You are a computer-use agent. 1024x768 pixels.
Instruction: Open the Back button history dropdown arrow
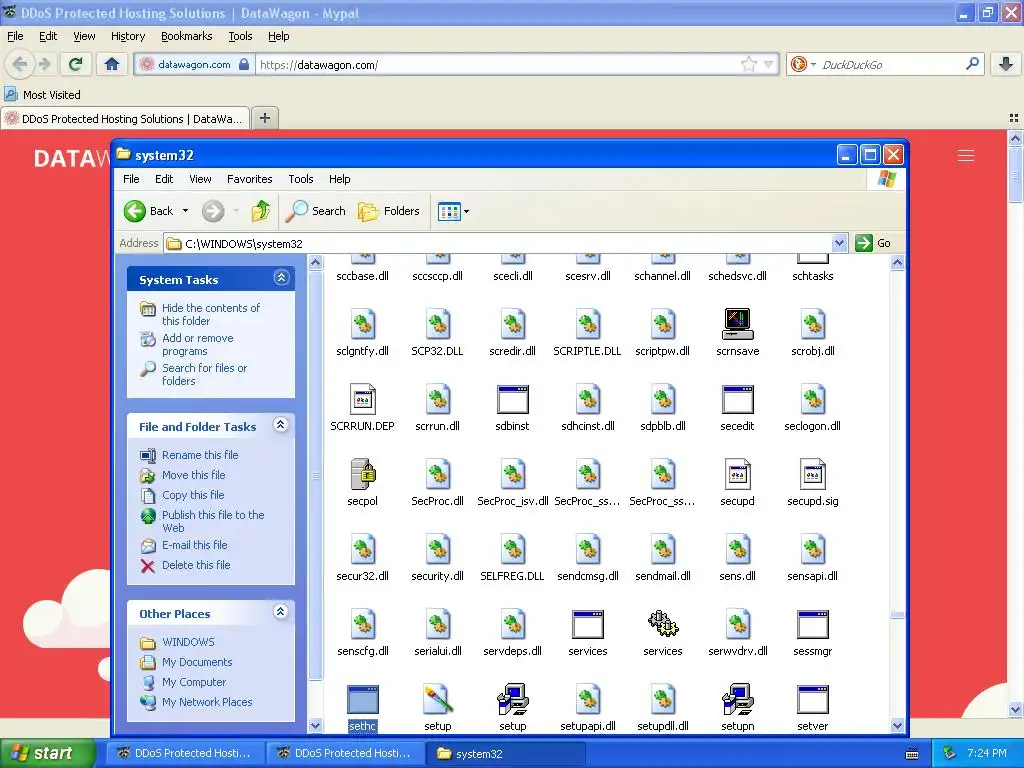point(185,211)
